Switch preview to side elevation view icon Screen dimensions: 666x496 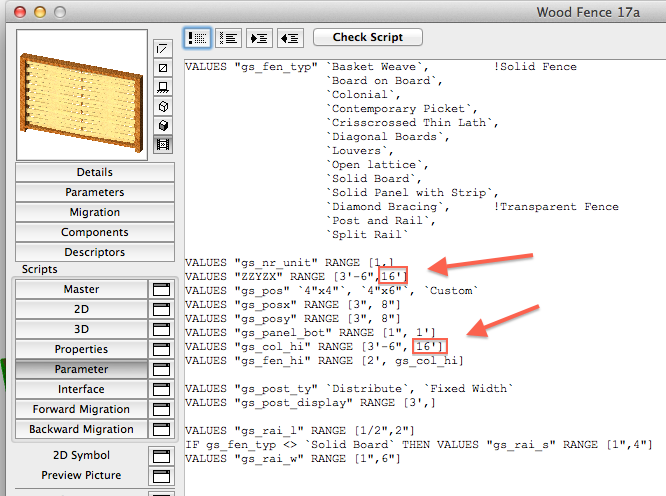point(163,87)
